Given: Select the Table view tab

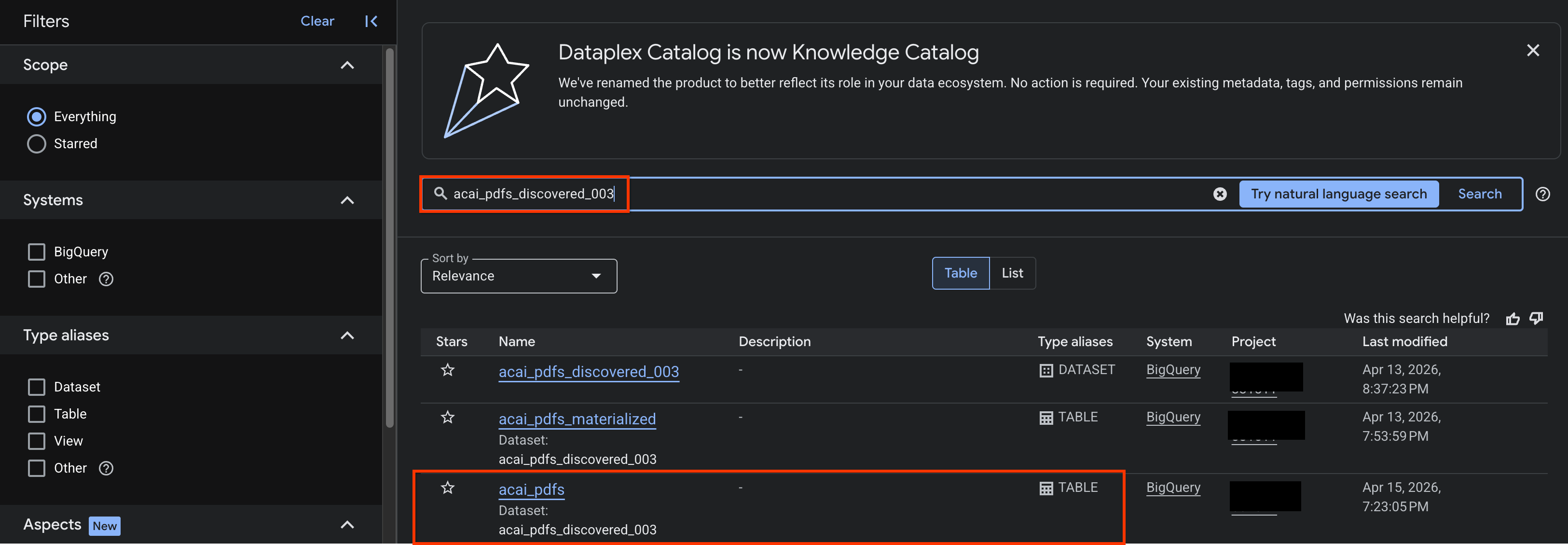Looking at the screenshot, I should 960,273.
